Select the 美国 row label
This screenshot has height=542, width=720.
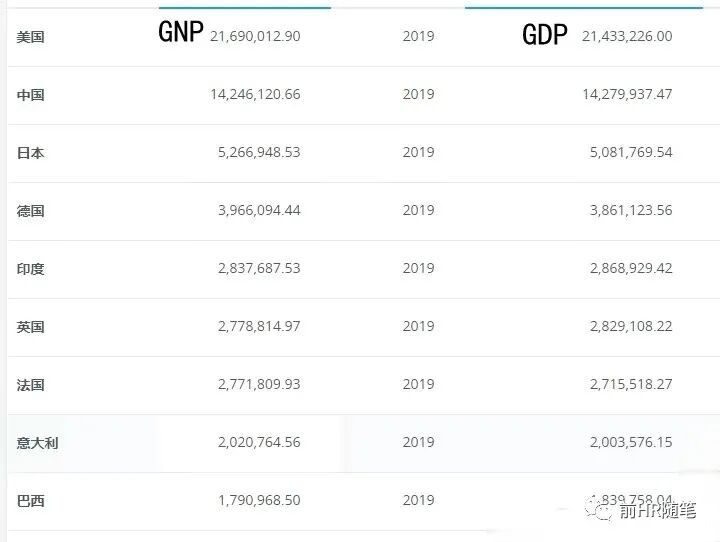point(31,37)
